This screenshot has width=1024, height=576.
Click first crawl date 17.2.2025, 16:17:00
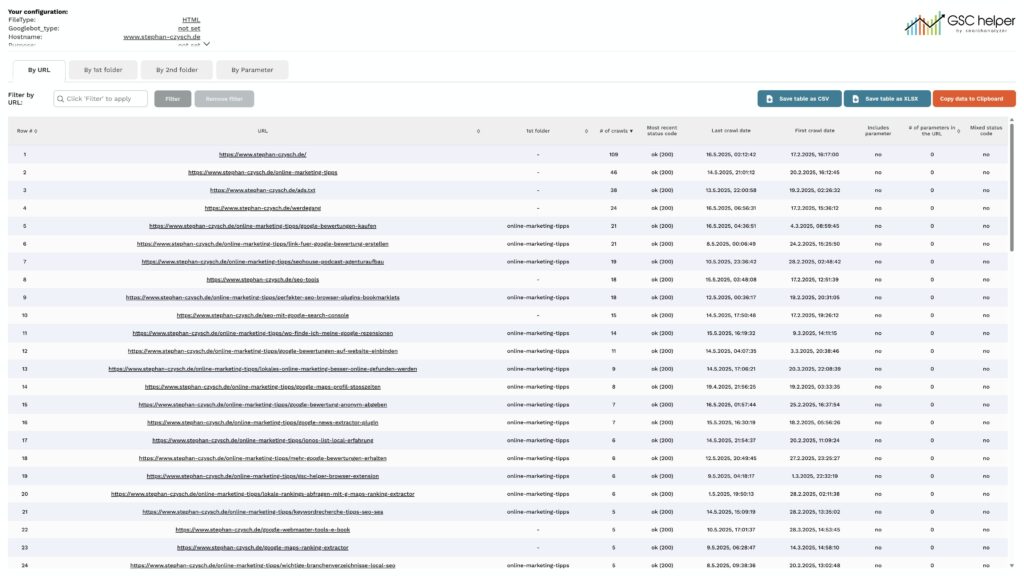(x=814, y=155)
